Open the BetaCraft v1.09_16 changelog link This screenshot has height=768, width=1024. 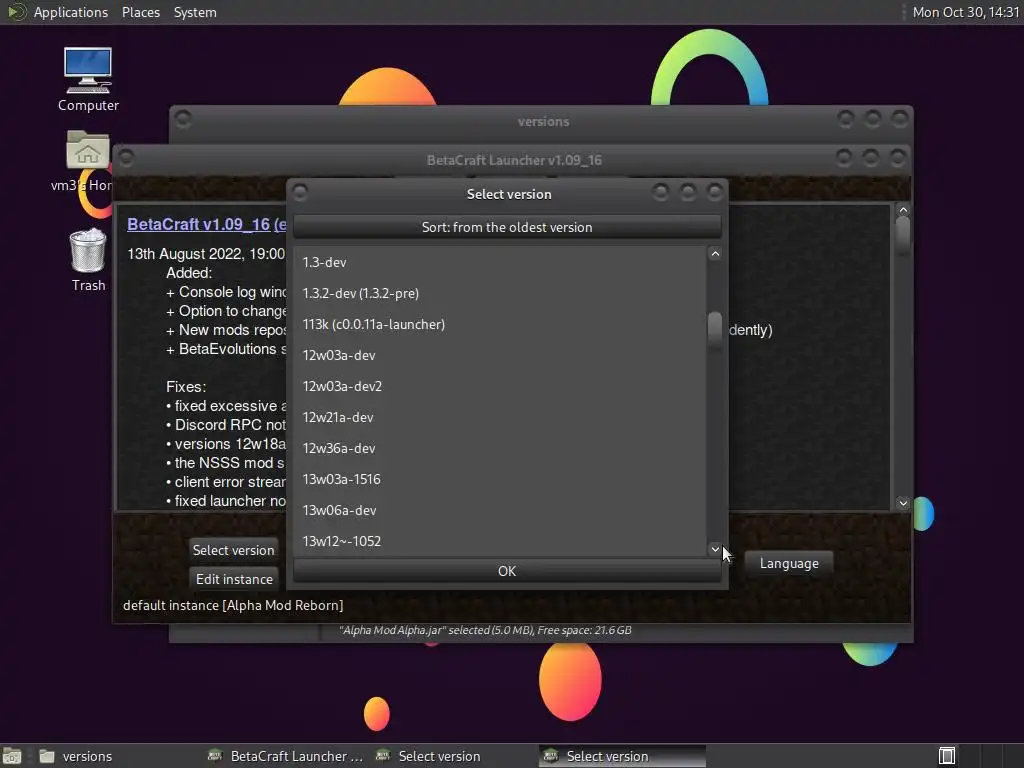pos(206,225)
